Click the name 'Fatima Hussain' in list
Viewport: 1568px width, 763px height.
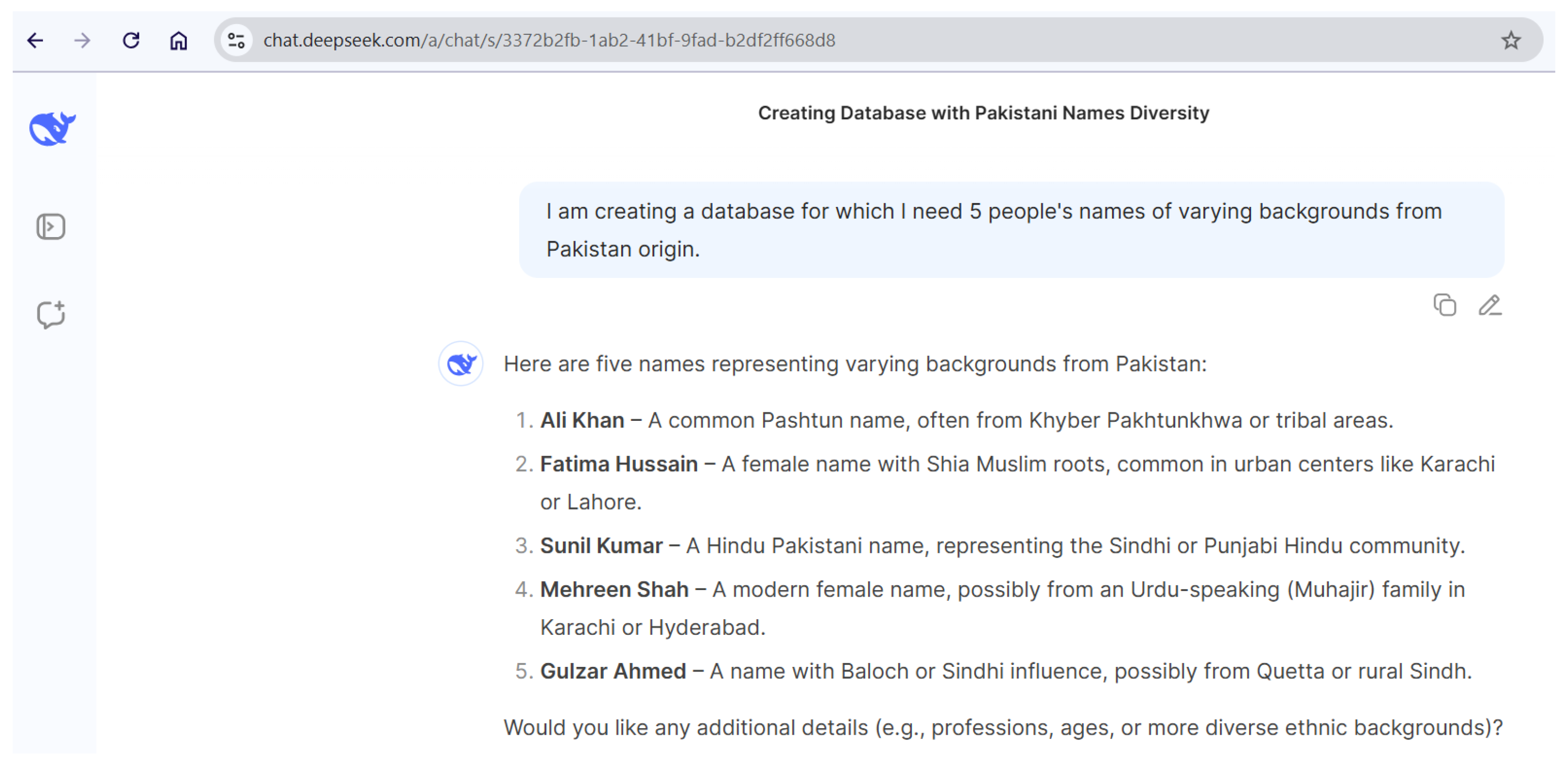coord(618,464)
